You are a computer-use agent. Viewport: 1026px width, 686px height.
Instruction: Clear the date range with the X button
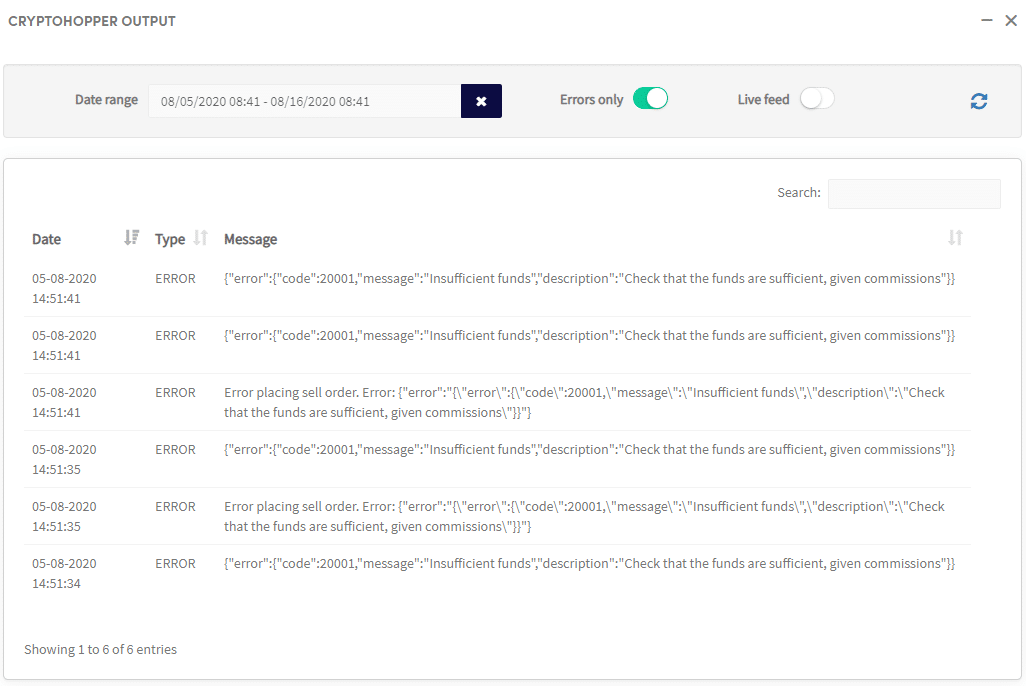(481, 101)
